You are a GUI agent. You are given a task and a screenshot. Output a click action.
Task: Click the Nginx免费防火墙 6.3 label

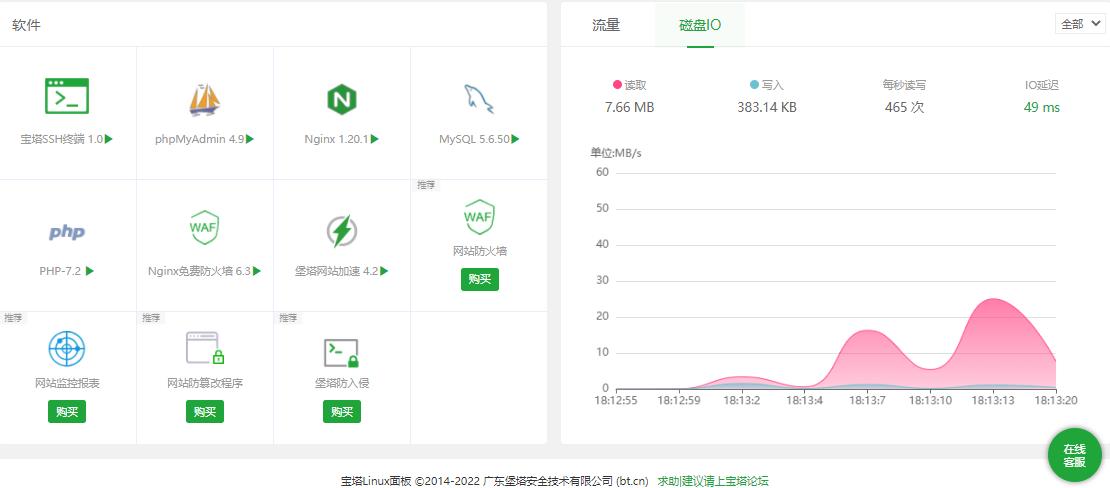200,271
